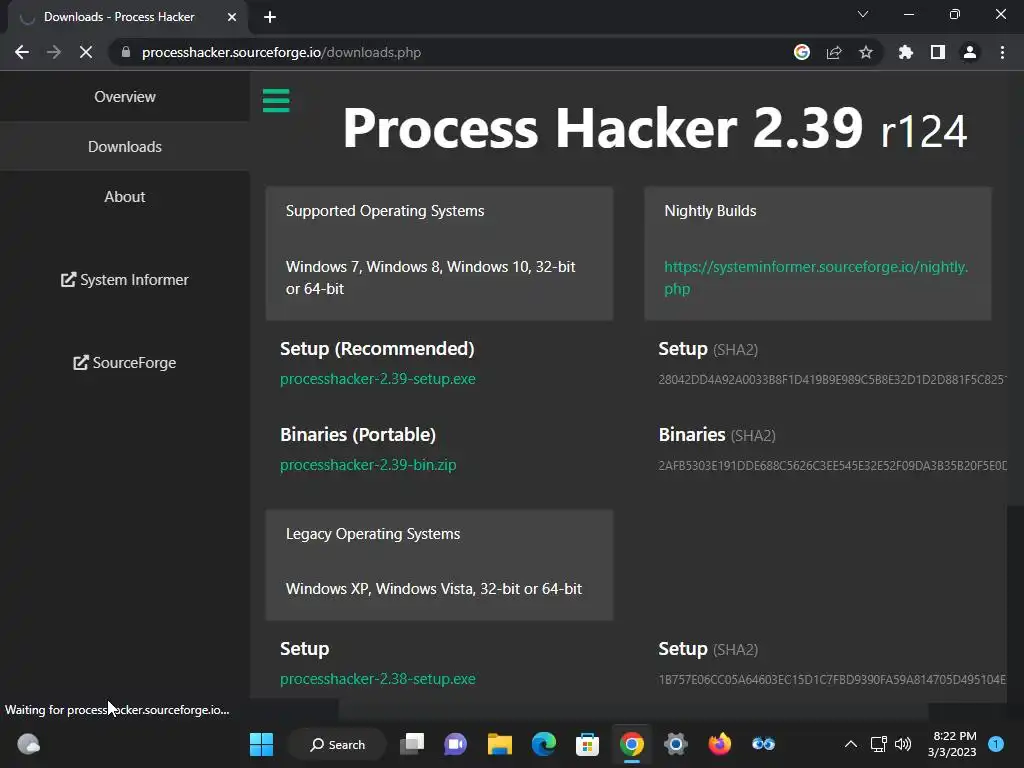Launch Microsoft Edge from the taskbar
This screenshot has width=1024, height=768.
coord(543,744)
